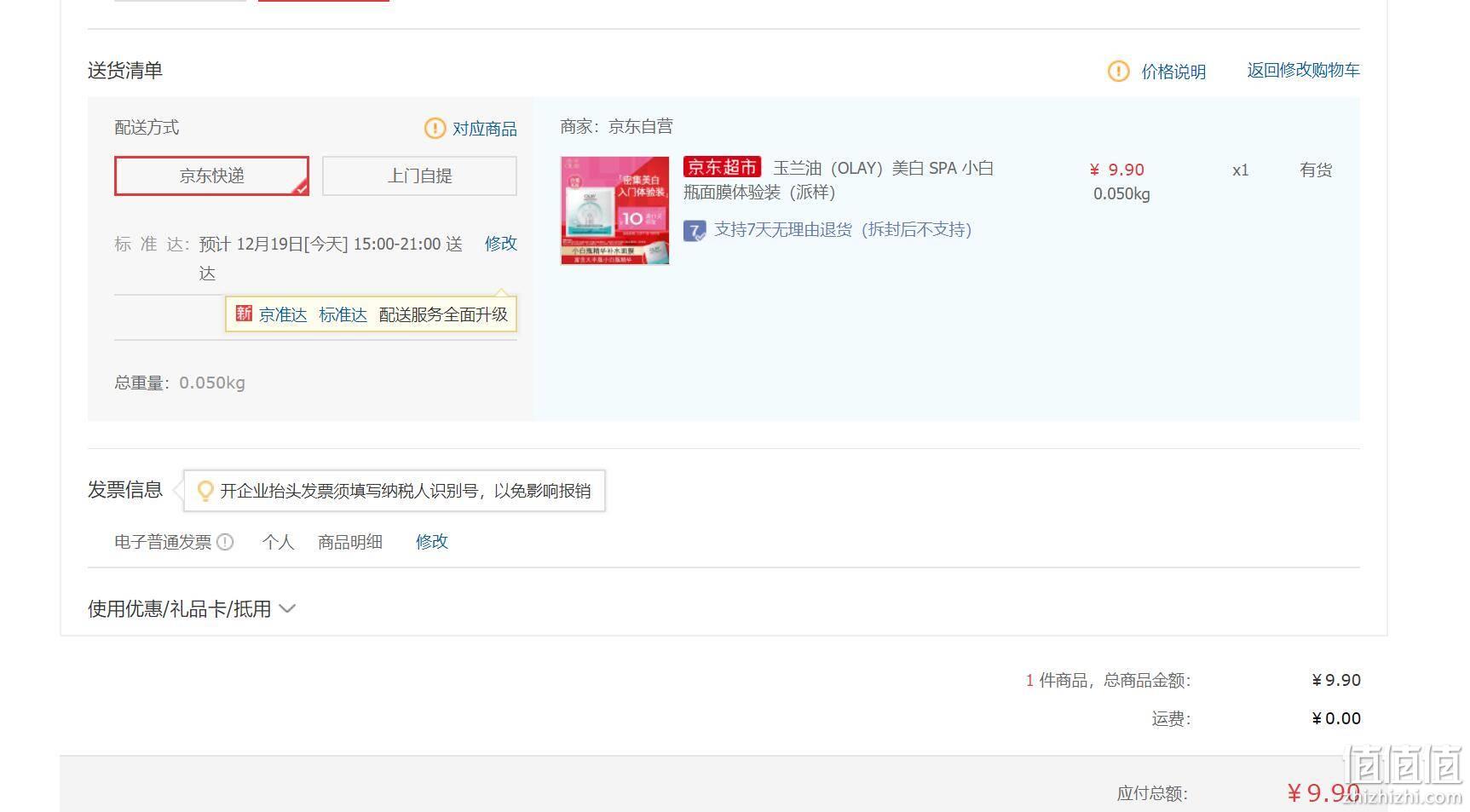This screenshot has width=1470, height=812.
Task: Click the info icon beside 电子普通发票
Action: pyautogui.click(x=225, y=542)
